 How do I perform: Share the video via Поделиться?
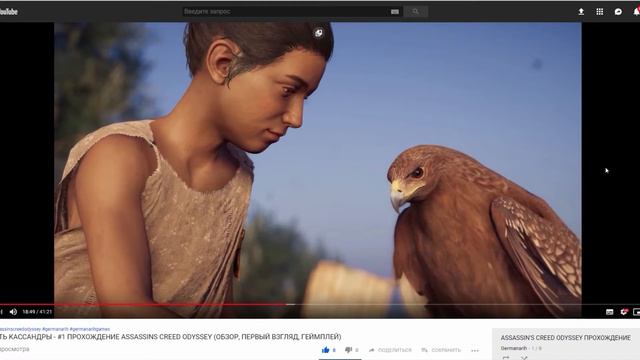coord(390,350)
